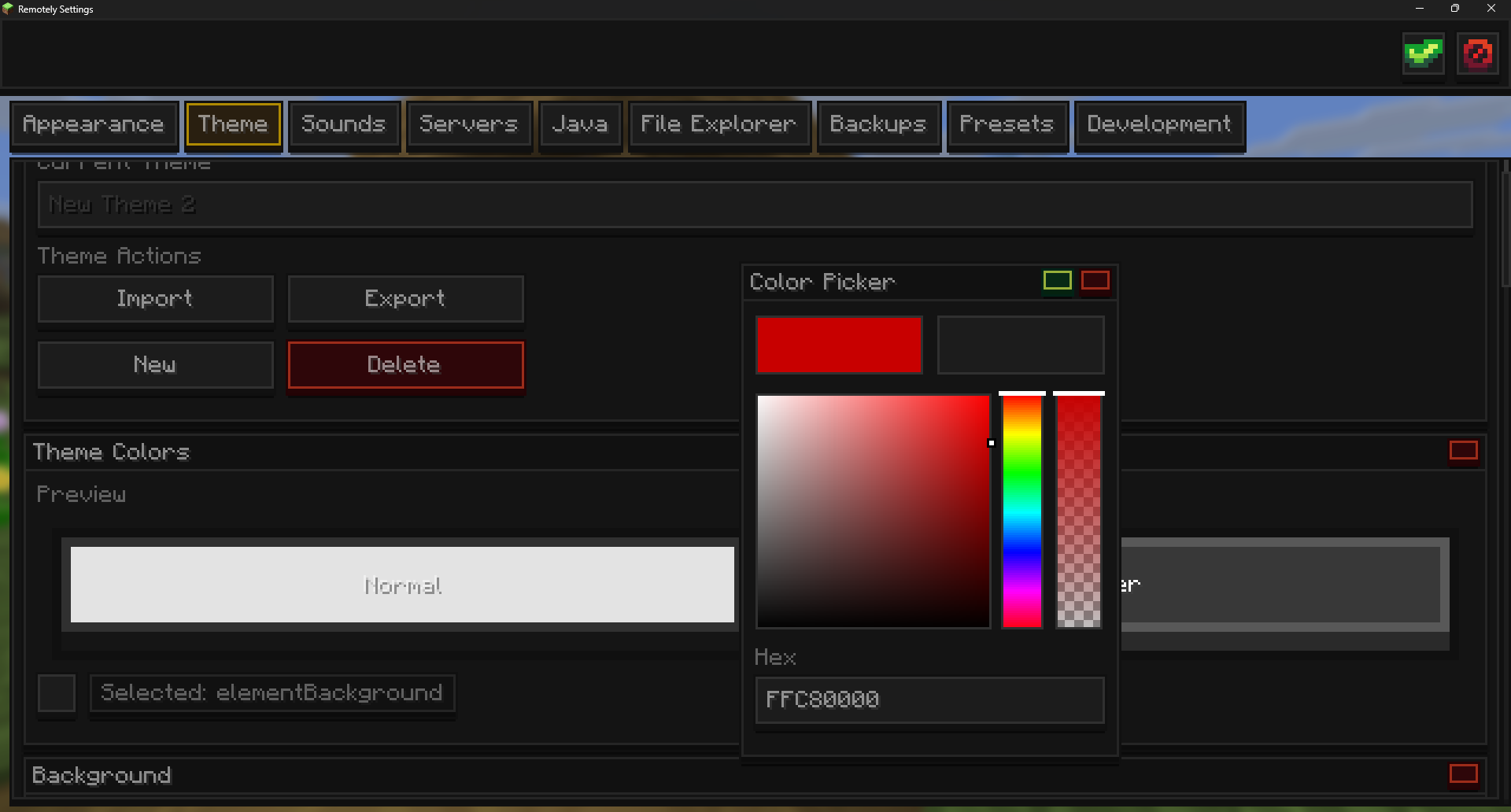Click the elementBackground color swatch box
The width and height of the screenshot is (1511, 812).
click(57, 693)
